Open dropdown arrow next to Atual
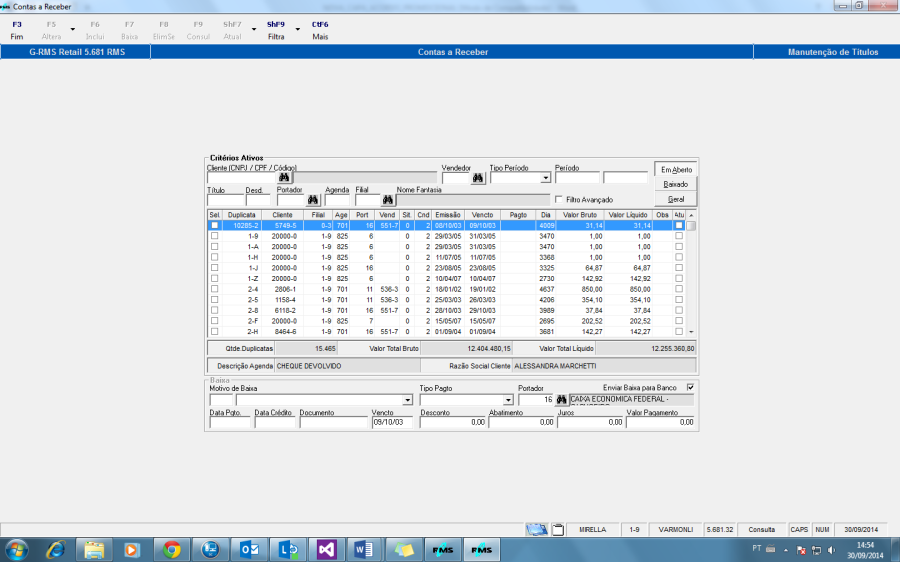The width and height of the screenshot is (900, 562). 254,29
